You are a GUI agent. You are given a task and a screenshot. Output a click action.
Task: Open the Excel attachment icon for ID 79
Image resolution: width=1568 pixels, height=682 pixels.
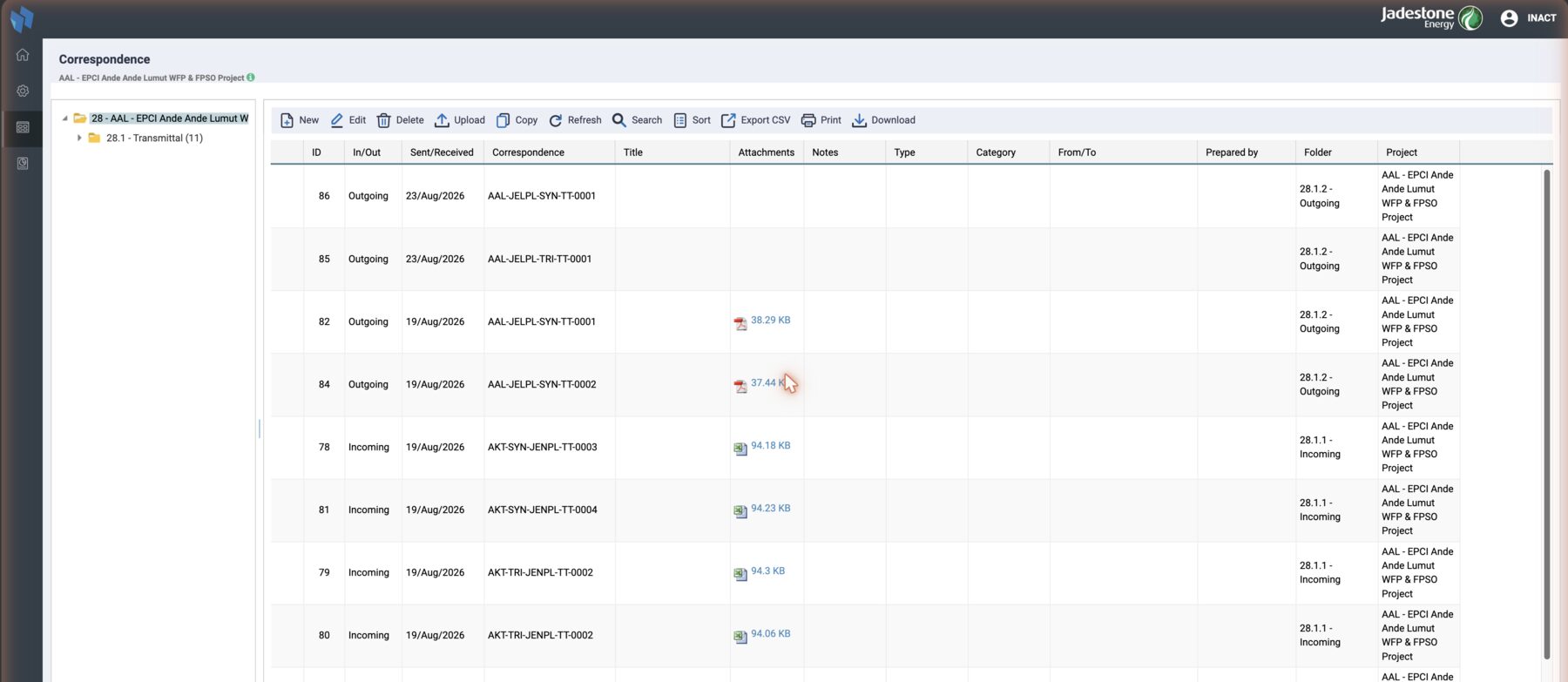coord(740,574)
